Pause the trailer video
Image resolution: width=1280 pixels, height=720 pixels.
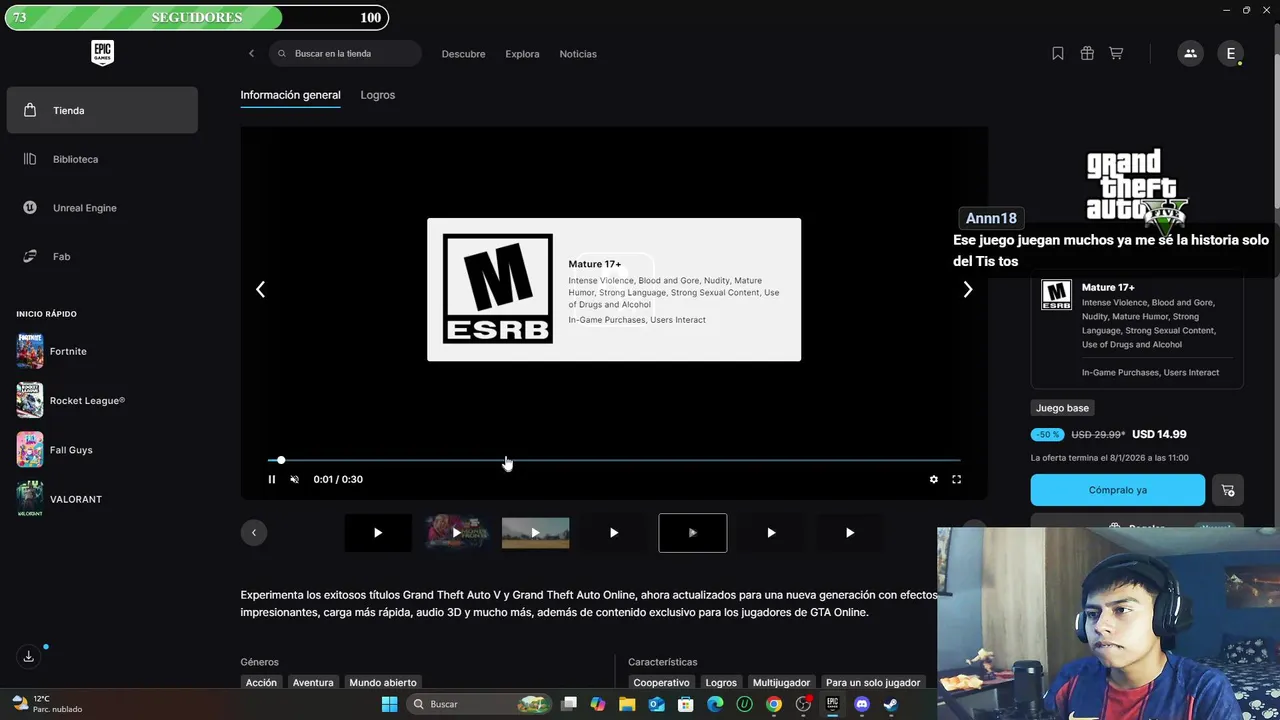271,479
